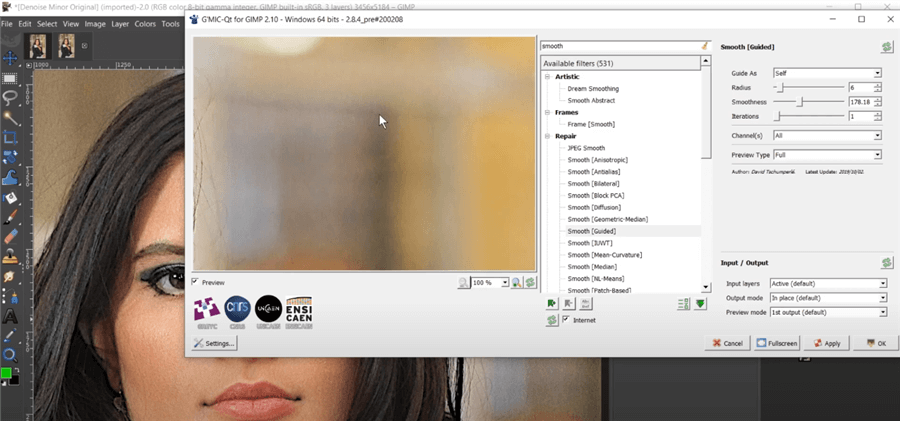Select the Crop tool
900x421 pixels.
[x=10, y=138]
